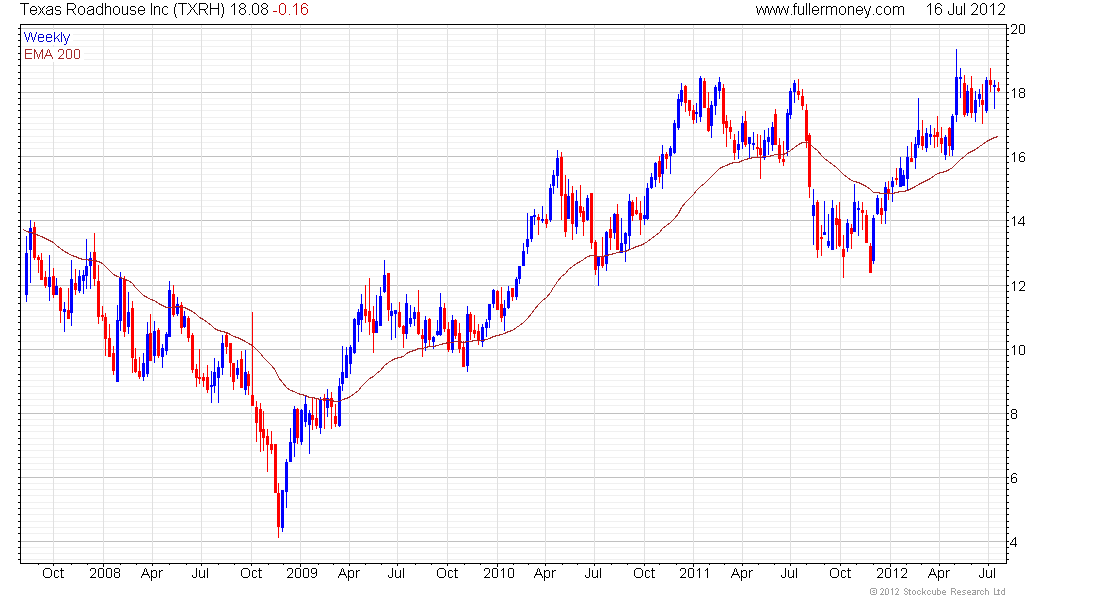This screenshot has height=600, width=1100.
Task: Click the 20 price axis label
Action: pos(1017,29)
